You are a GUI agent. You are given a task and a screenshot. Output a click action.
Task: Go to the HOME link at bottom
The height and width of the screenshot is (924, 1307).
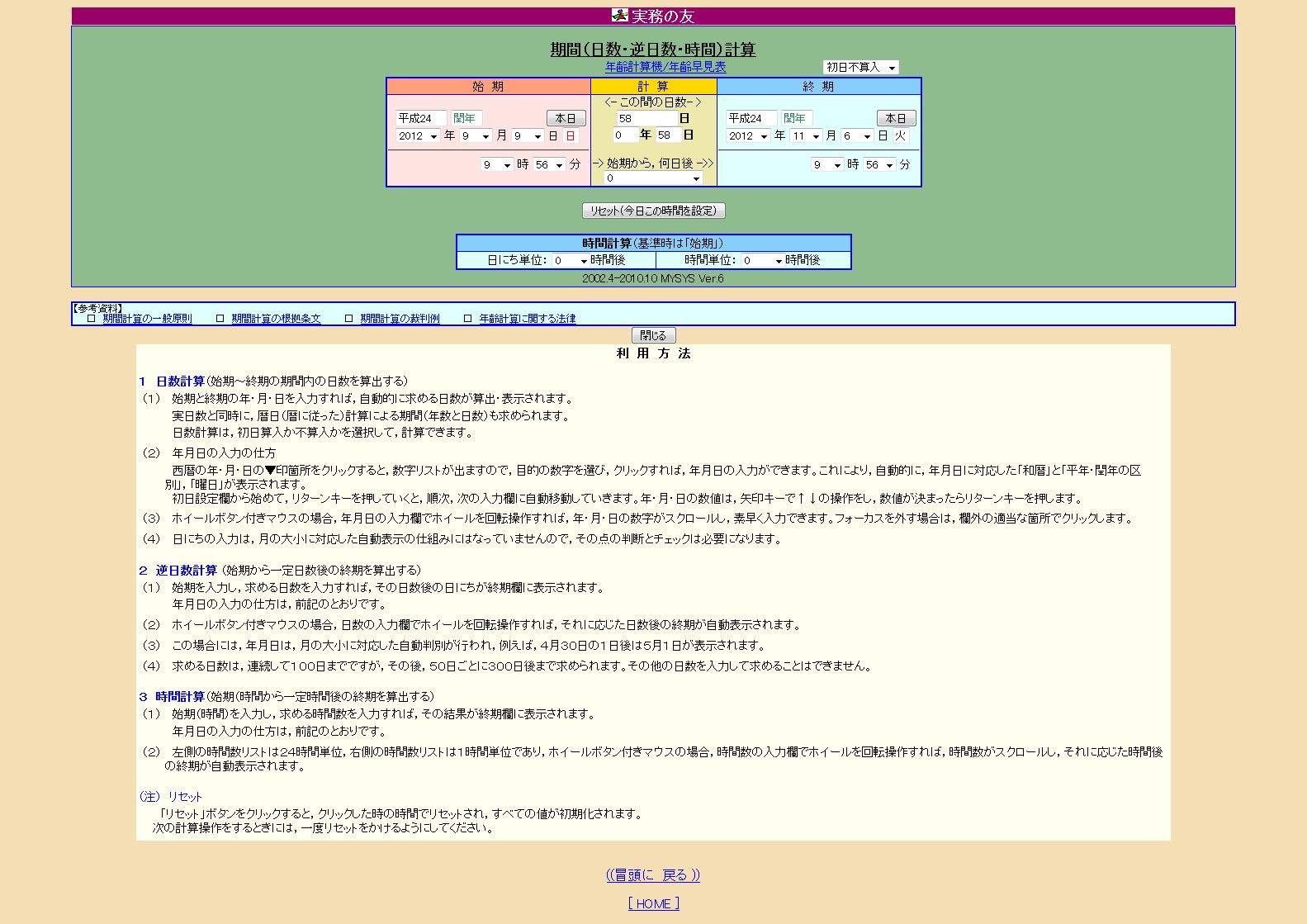(x=653, y=903)
